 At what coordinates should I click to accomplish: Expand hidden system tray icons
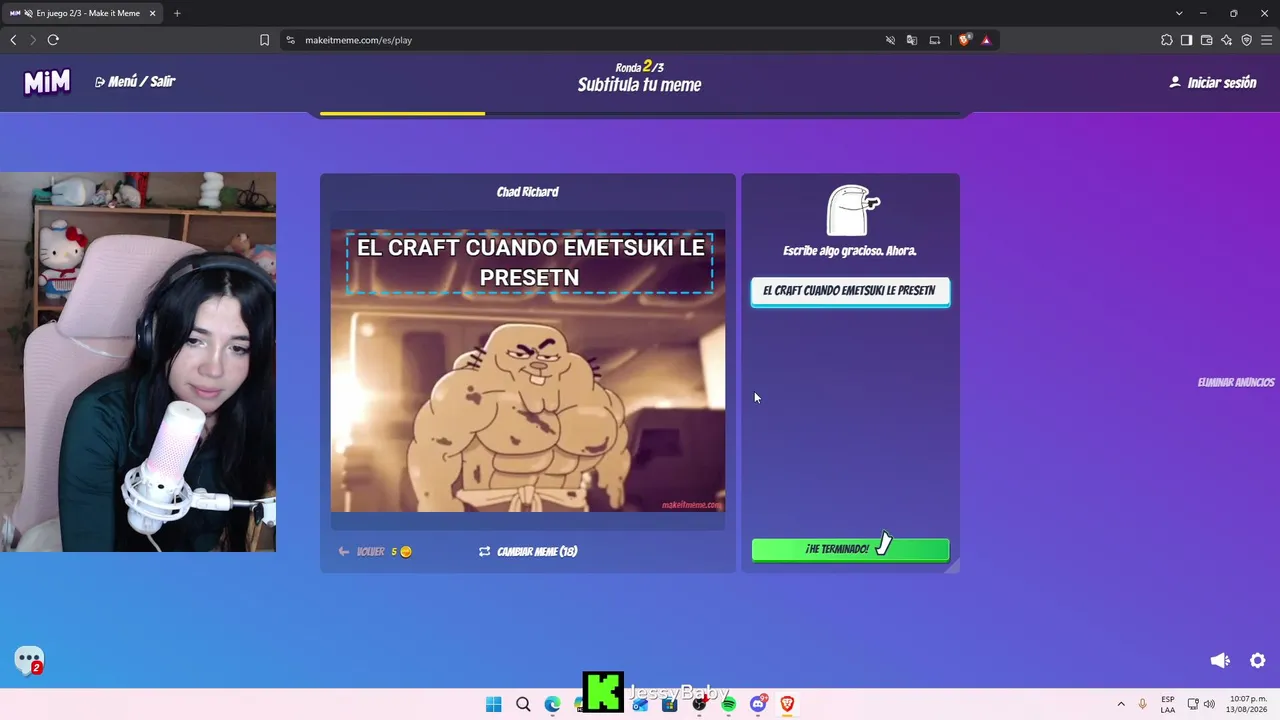coord(1121,704)
